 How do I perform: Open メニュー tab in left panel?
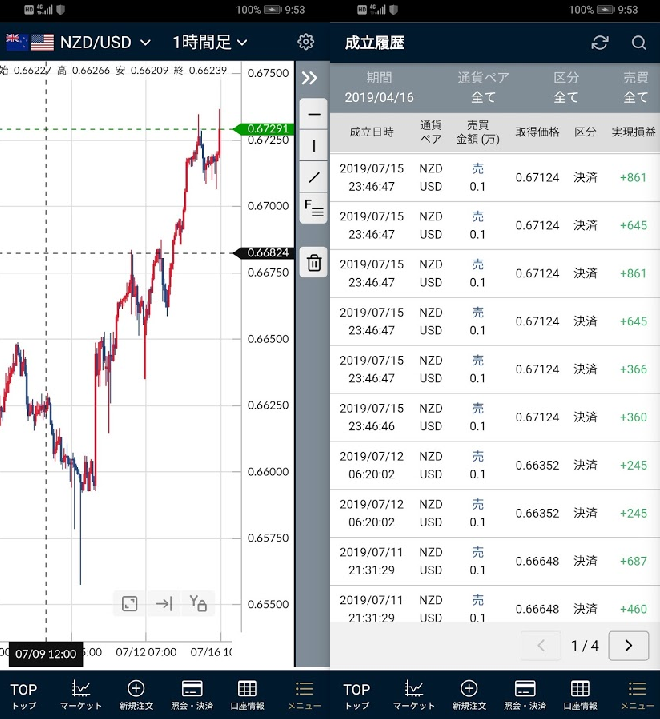coord(304,695)
